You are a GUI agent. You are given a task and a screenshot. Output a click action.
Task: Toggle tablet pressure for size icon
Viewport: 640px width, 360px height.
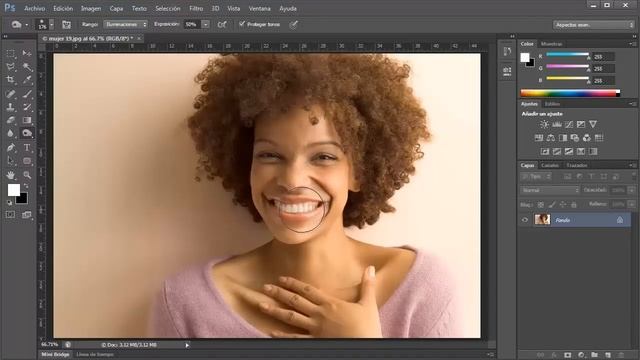pos(293,24)
